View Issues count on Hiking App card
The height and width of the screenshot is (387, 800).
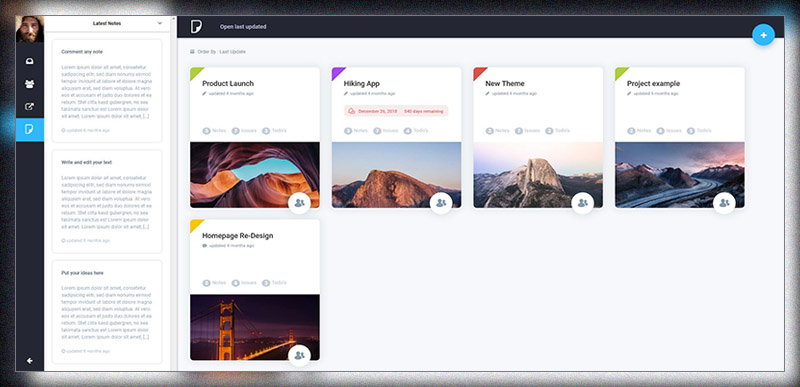click(385, 131)
